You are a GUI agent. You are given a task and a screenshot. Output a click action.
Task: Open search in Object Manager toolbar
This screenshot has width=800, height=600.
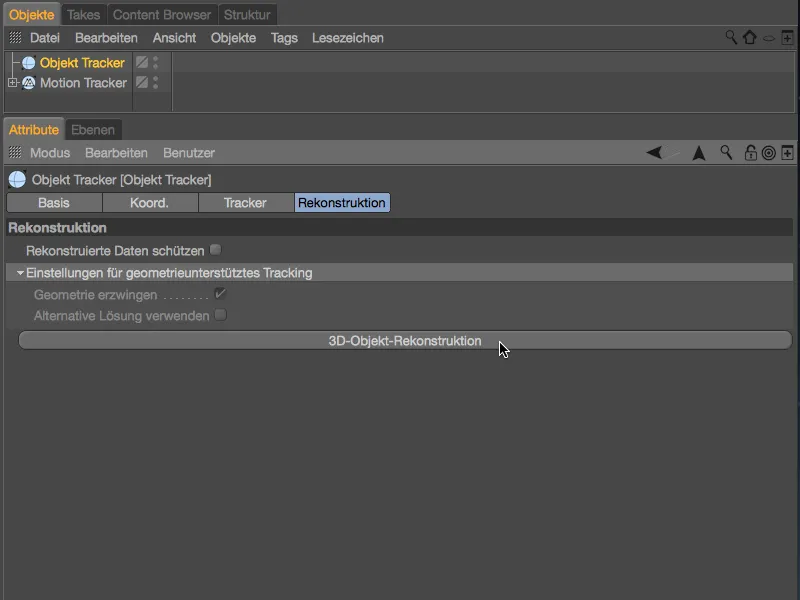point(731,37)
